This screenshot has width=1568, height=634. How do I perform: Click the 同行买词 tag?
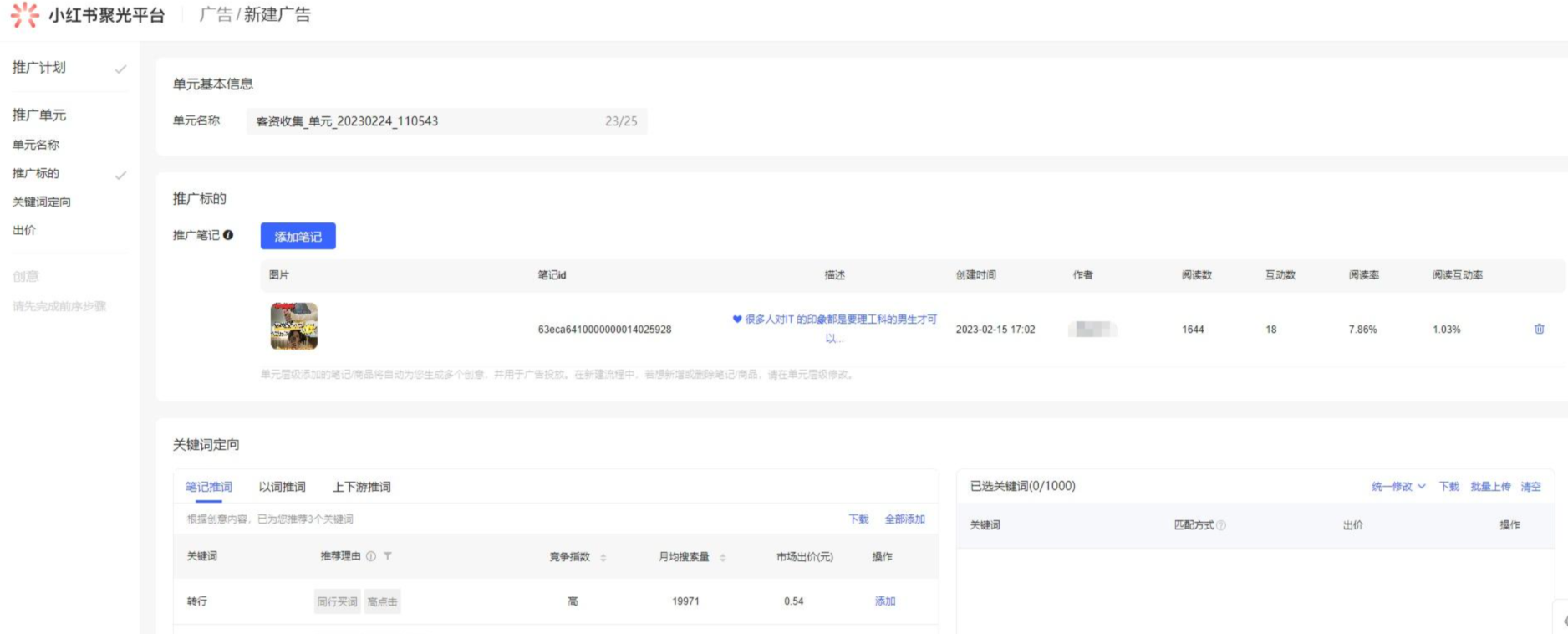338,601
